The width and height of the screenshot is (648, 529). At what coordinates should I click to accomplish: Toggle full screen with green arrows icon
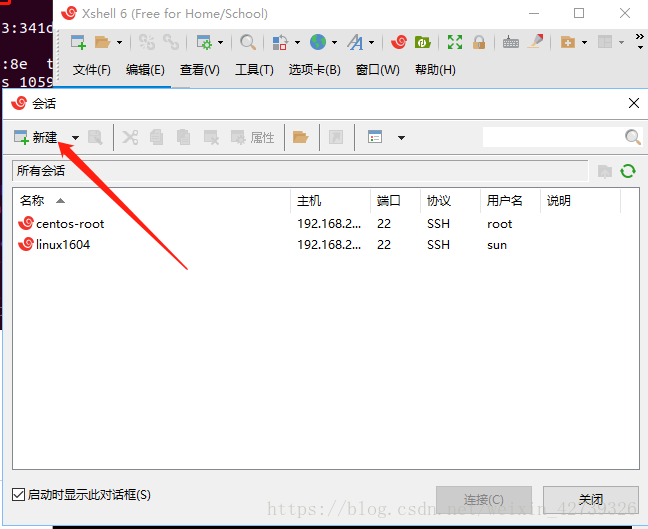[x=455, y=42]
